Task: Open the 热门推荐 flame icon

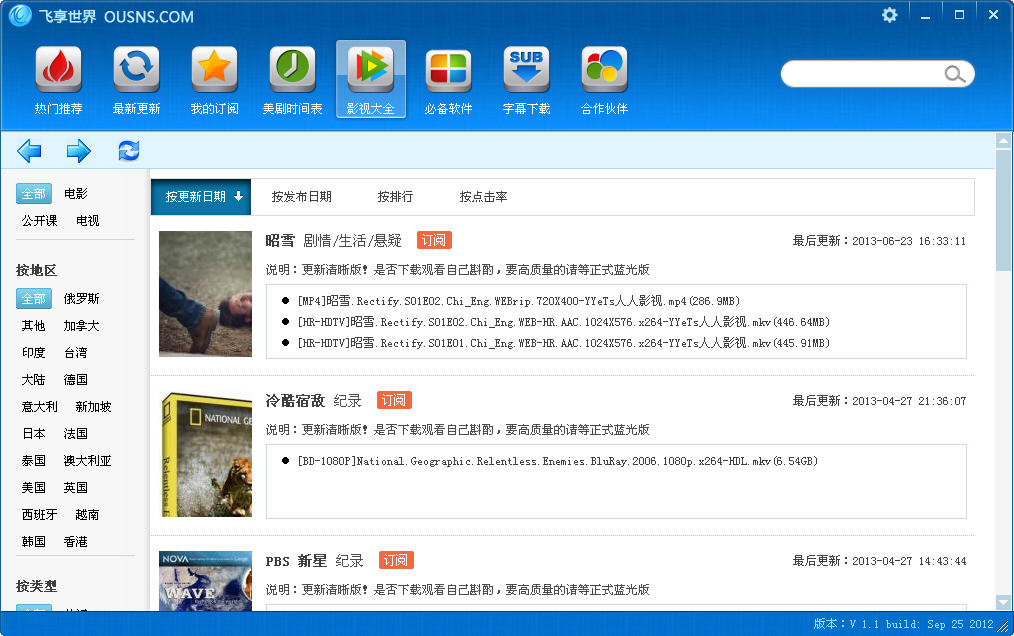Action: (58, 69)
